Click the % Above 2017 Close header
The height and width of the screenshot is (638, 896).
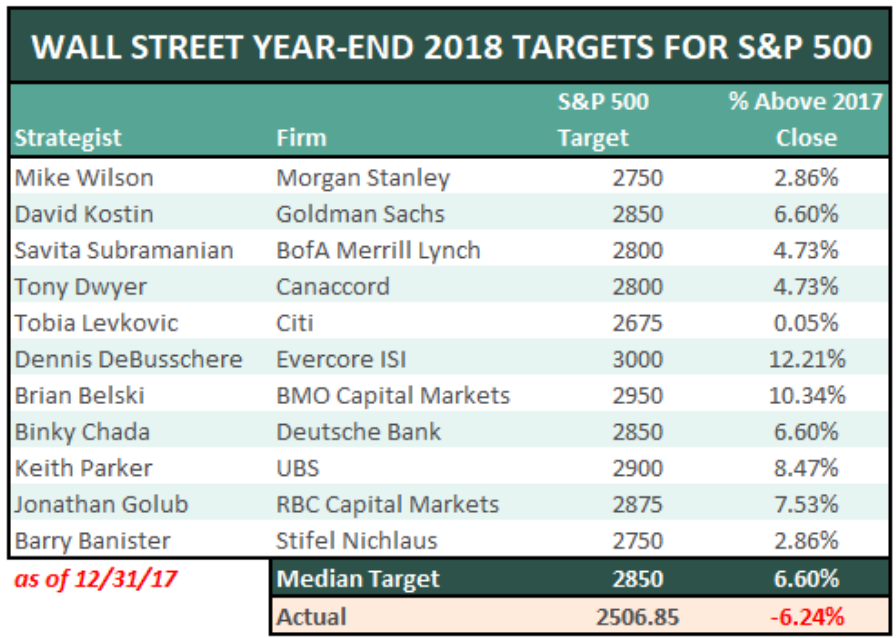tap(806, 119)
